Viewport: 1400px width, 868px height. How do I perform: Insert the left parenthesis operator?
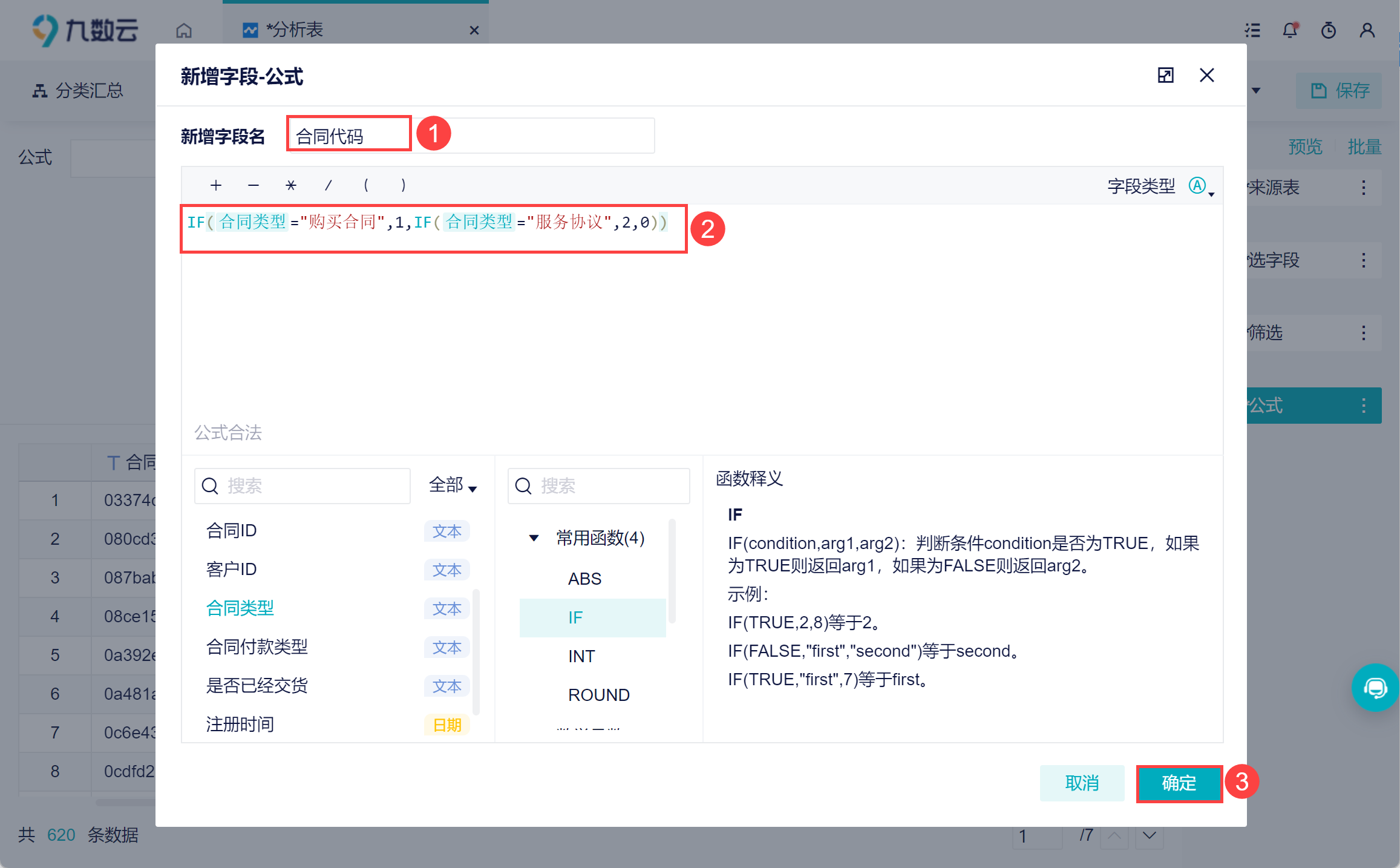[x=366, y=185]
